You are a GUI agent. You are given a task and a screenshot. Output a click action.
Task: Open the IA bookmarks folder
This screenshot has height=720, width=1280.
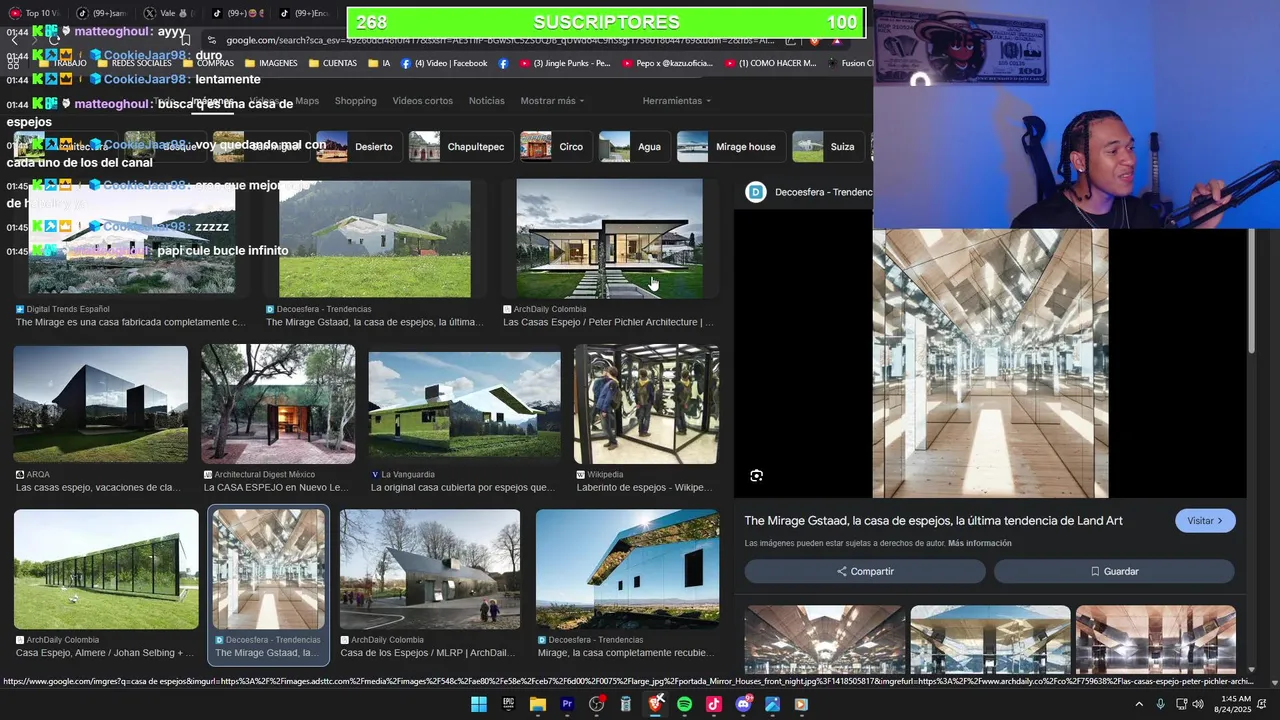click(379, 63)
